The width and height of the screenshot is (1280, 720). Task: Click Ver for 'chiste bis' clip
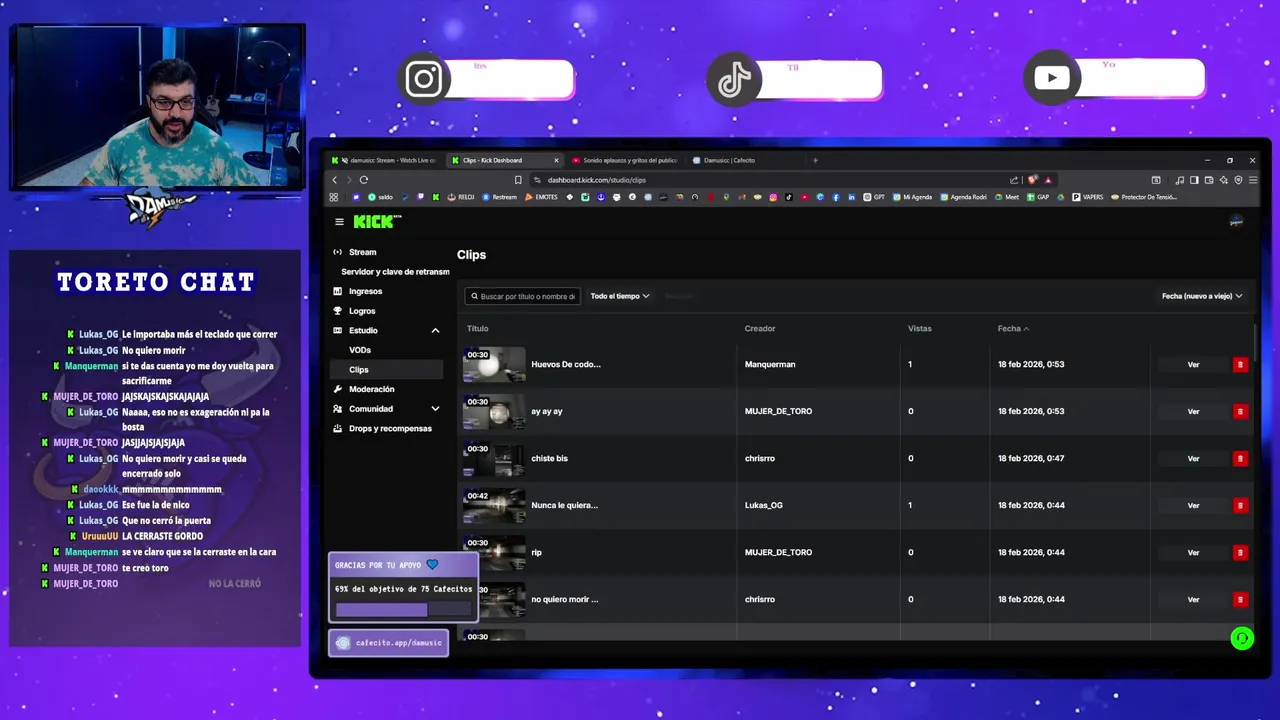1193,458
